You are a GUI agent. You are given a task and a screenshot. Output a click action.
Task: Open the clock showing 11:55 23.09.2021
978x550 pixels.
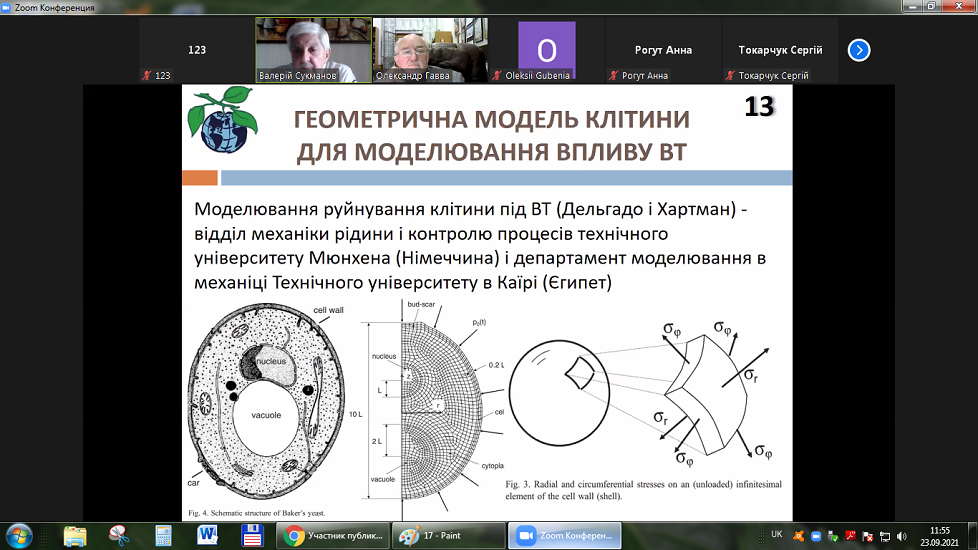click(x=939, y=536)
